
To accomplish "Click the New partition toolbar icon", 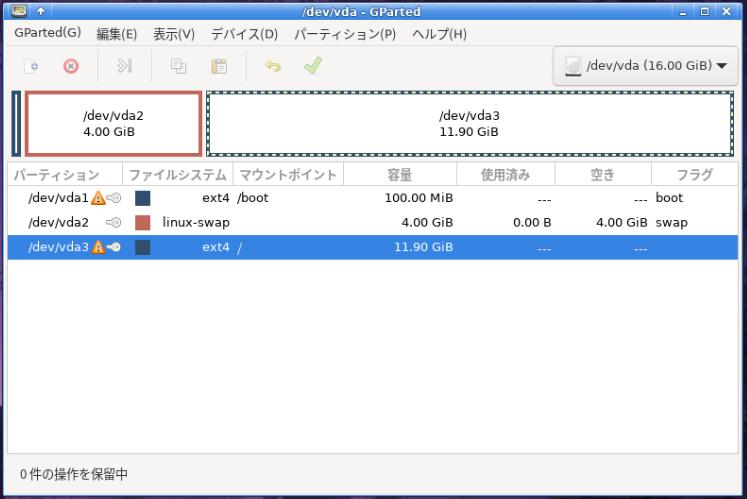I will [32, 66].
